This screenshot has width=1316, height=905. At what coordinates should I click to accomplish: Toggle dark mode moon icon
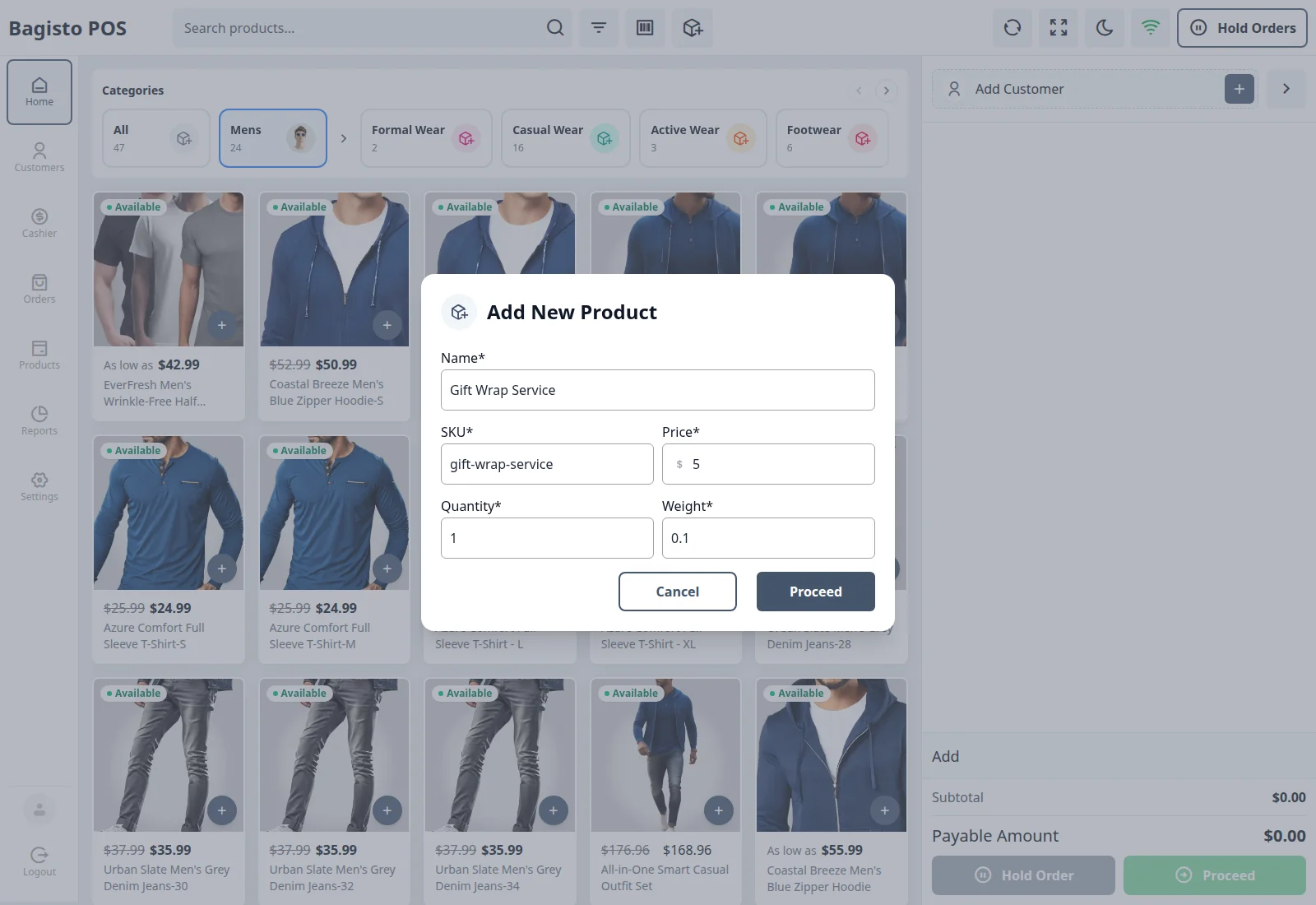pyautogui.click(x=1105, y=28)
